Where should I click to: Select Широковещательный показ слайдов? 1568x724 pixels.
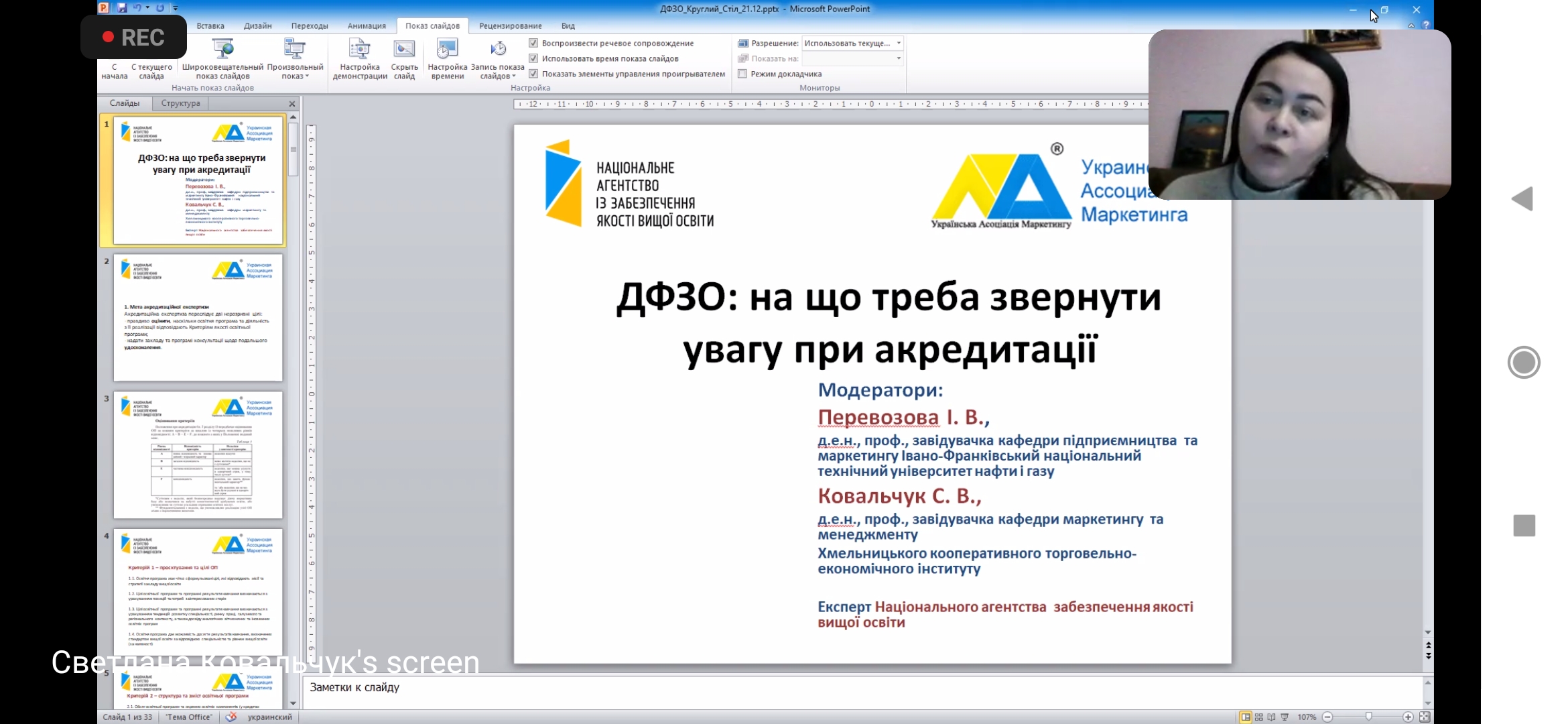(222, 58)
